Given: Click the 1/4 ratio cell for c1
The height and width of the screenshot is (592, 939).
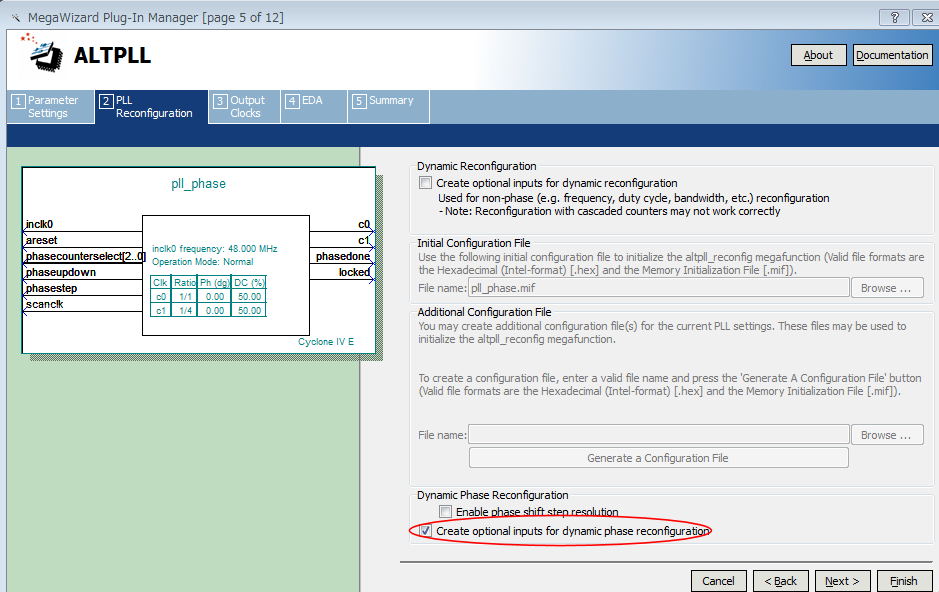Looking at the screenshot, I should click(185, 311).
